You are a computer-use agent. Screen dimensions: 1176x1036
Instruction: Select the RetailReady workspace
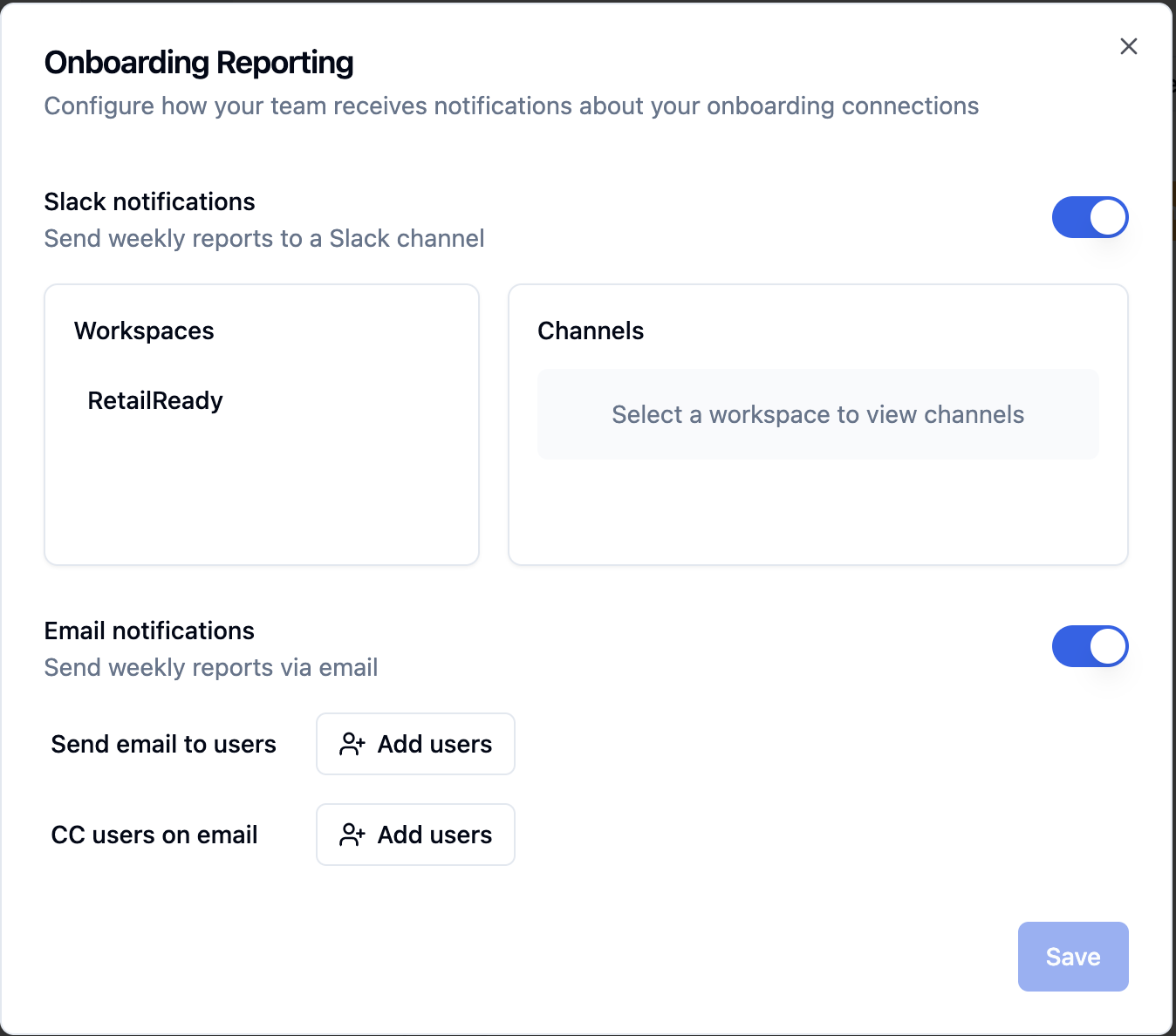coord(155,400)
